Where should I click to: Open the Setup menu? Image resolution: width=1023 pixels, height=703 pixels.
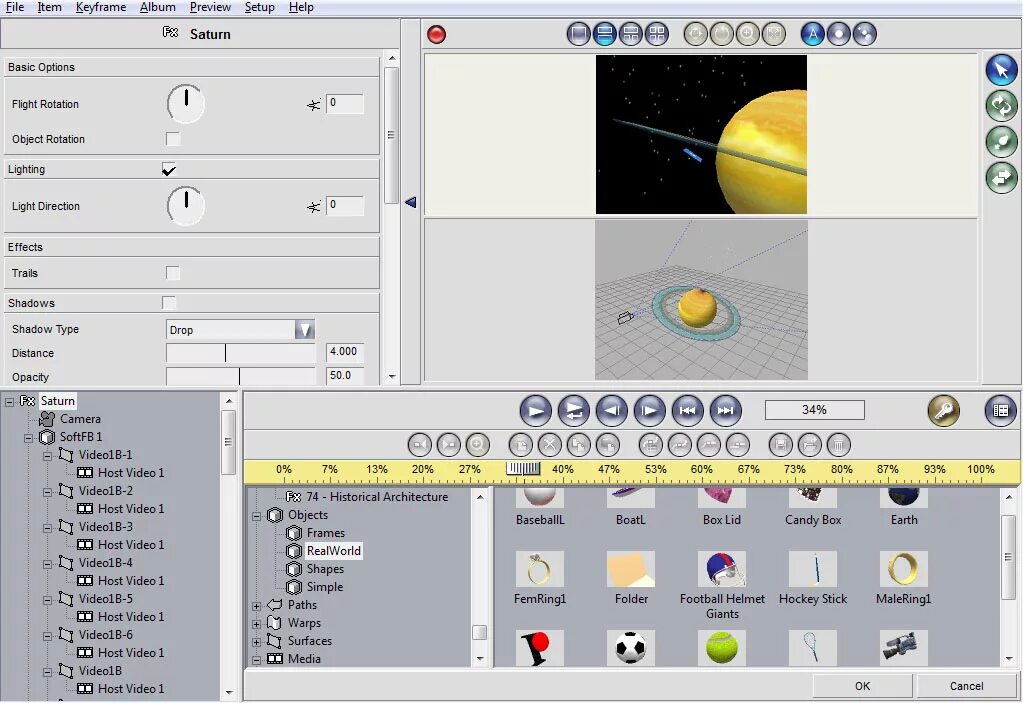coord(259,7)
